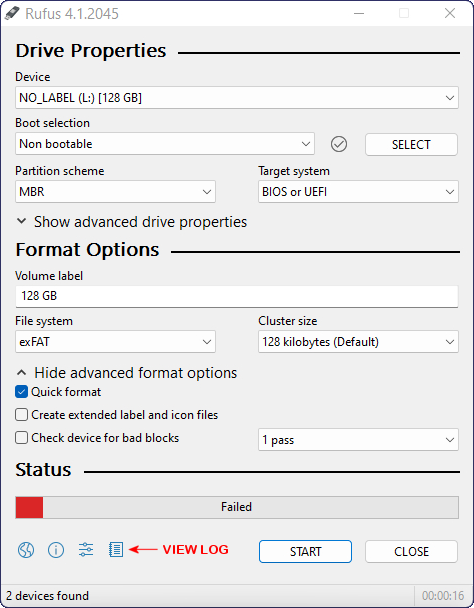Image resolution: width=474 pixels, height=608 pixels.
Task: Open the language globe icon
Action: coord(26,550)
